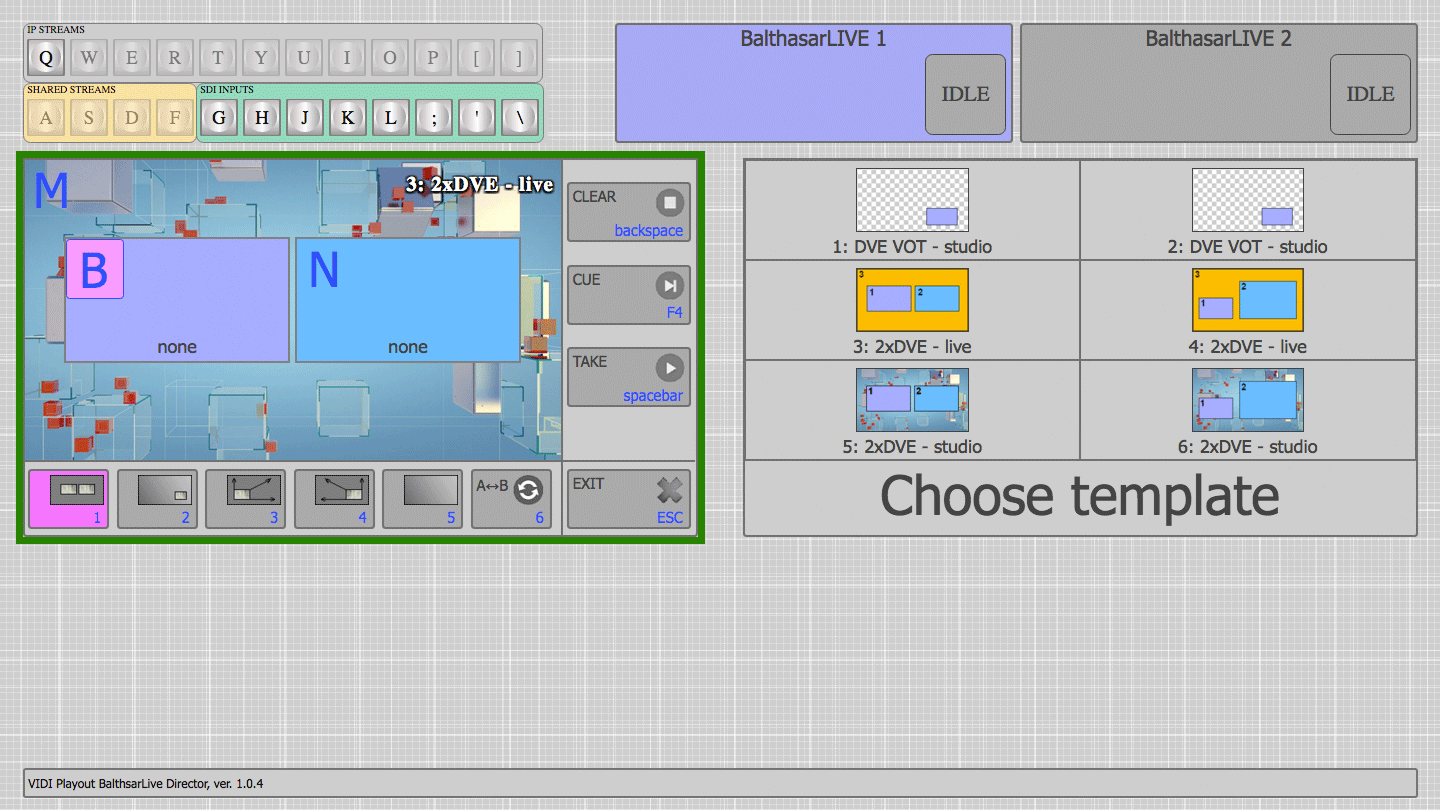Select IP stream key R
This screenshot has width=1440, height=810.
coord(175,57)
